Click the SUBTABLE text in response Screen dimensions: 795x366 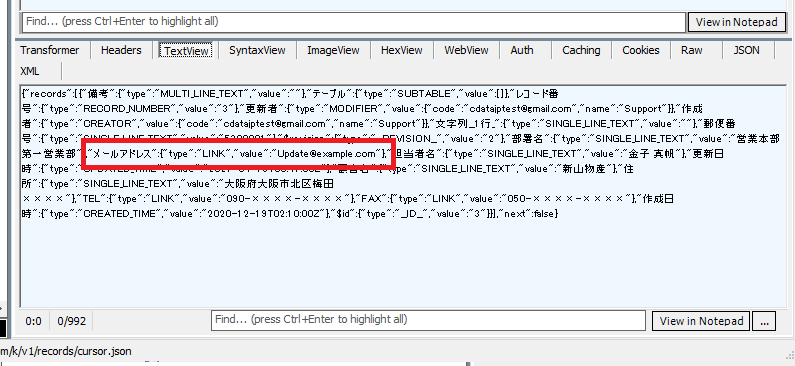[x=424, y=94]
